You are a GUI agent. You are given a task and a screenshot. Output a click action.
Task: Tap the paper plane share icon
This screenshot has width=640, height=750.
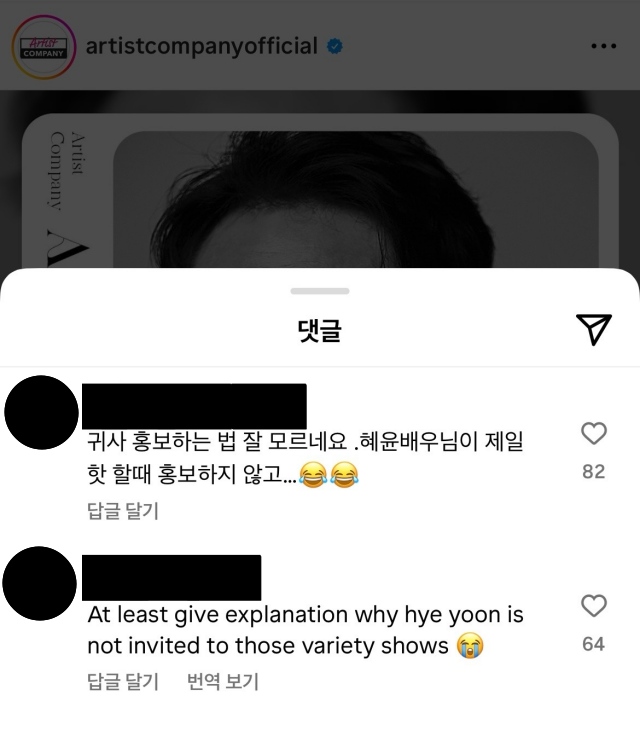click(594, 329)
